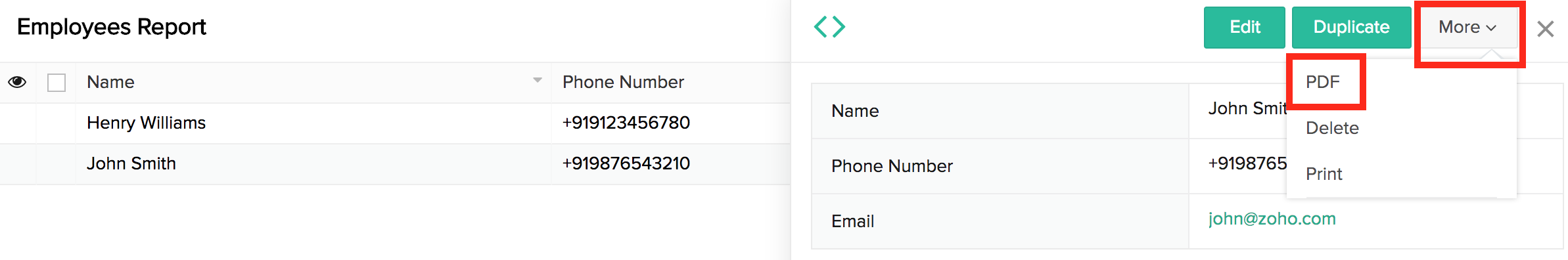
Task: Select the John Smith row
Action: click(x=395, y=164)
